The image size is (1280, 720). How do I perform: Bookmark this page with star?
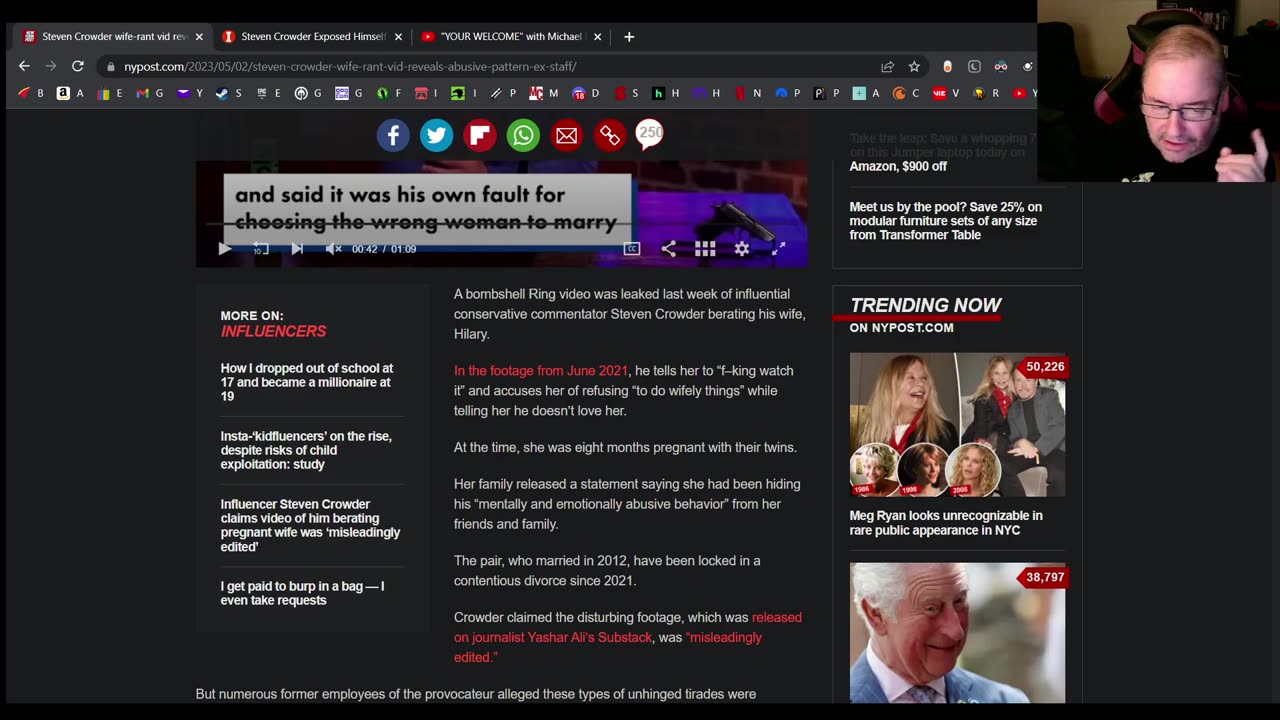point(914,66)
